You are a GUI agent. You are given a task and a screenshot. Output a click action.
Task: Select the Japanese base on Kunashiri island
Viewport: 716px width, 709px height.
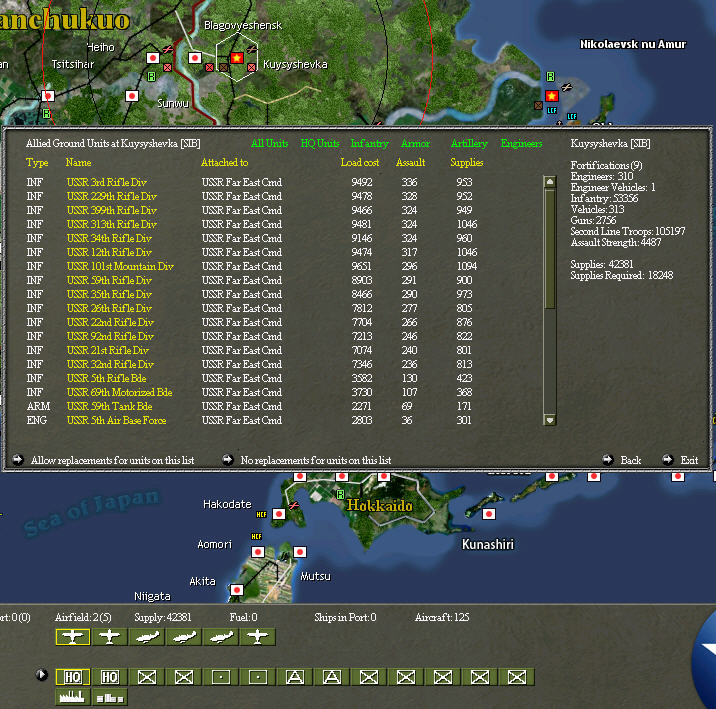pos(489,514)
